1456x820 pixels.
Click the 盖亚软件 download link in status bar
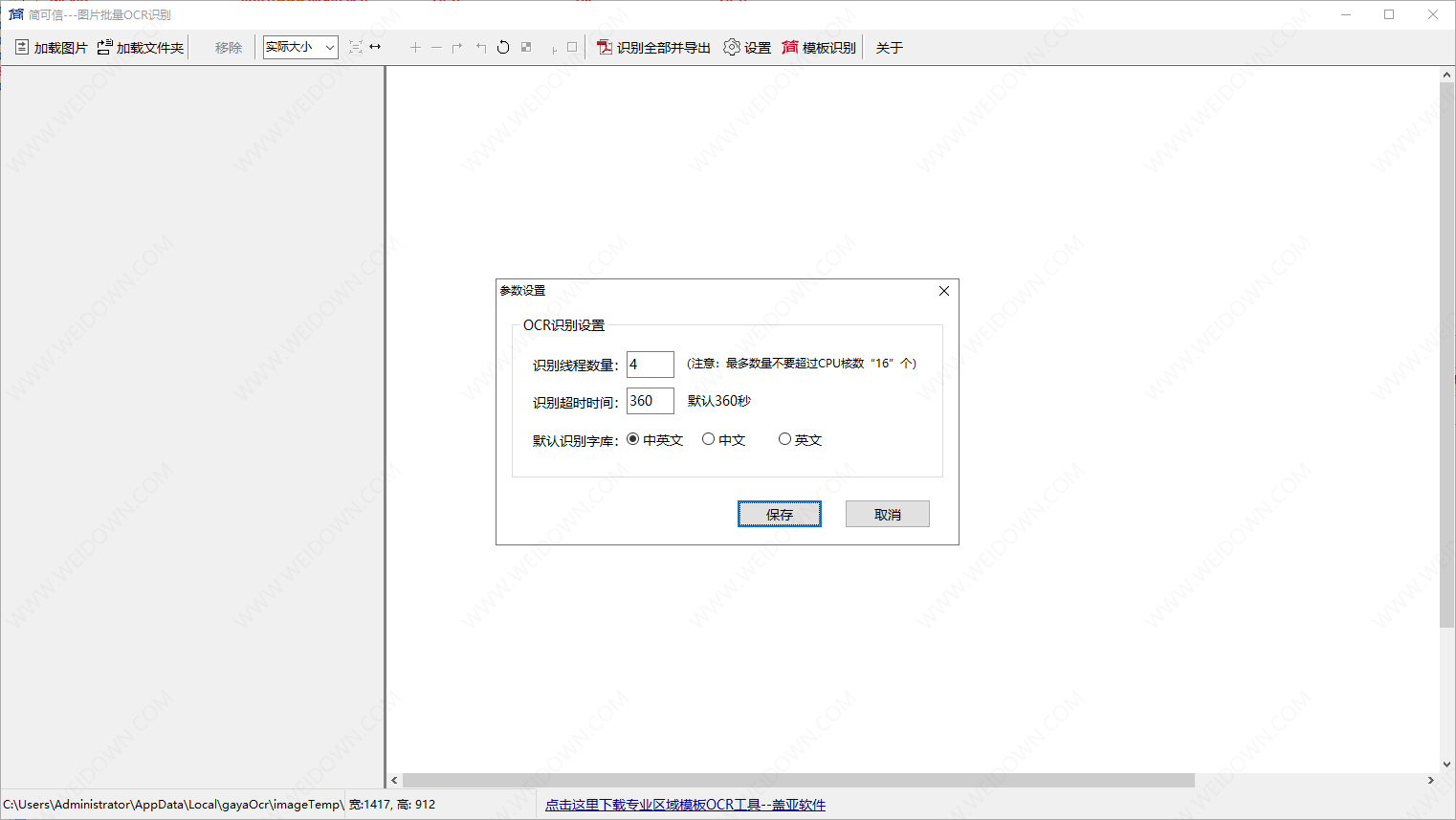pyautogui.click(x=685, y=805)
